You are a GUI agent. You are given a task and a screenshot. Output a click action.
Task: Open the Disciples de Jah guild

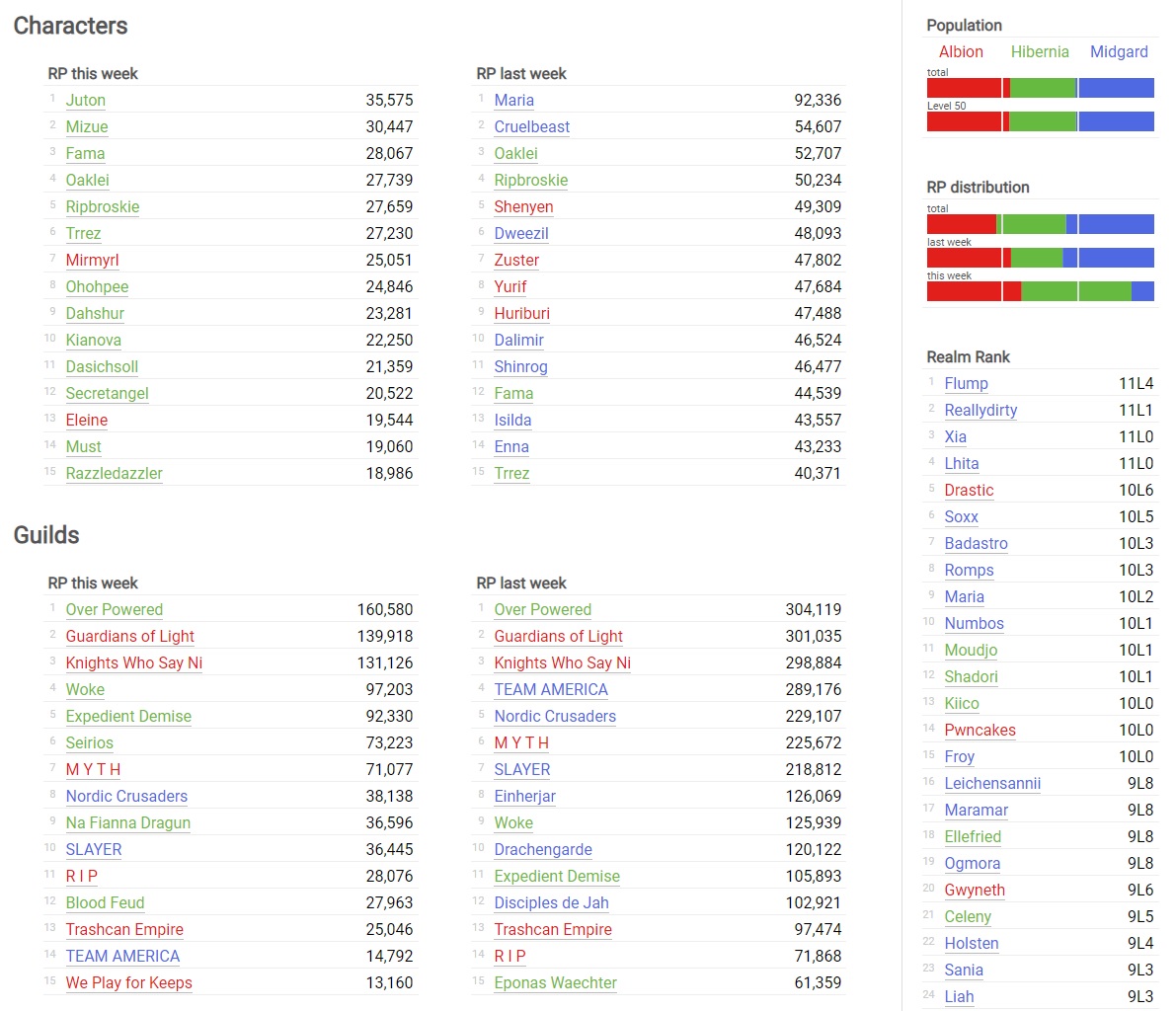(551, 902)
